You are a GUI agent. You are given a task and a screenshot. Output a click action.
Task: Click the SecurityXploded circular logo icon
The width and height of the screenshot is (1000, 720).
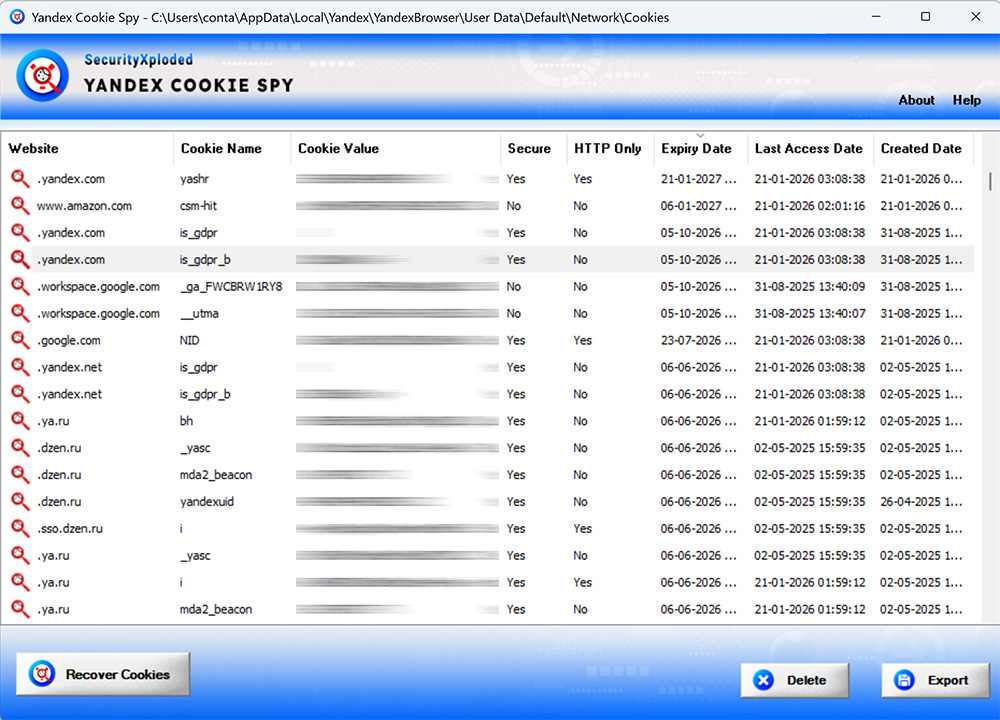coord(41,74)
